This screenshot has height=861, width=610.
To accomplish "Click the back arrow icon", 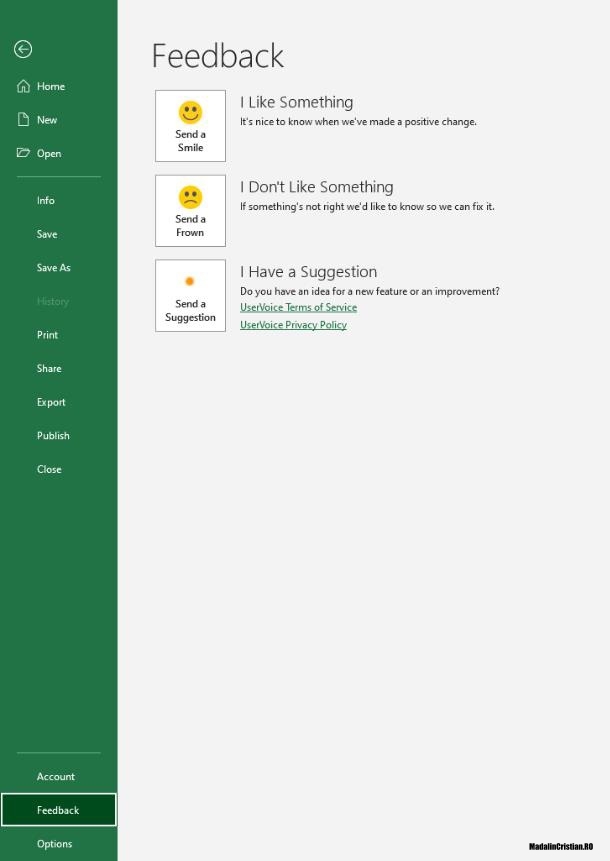I will coord(23,49).
